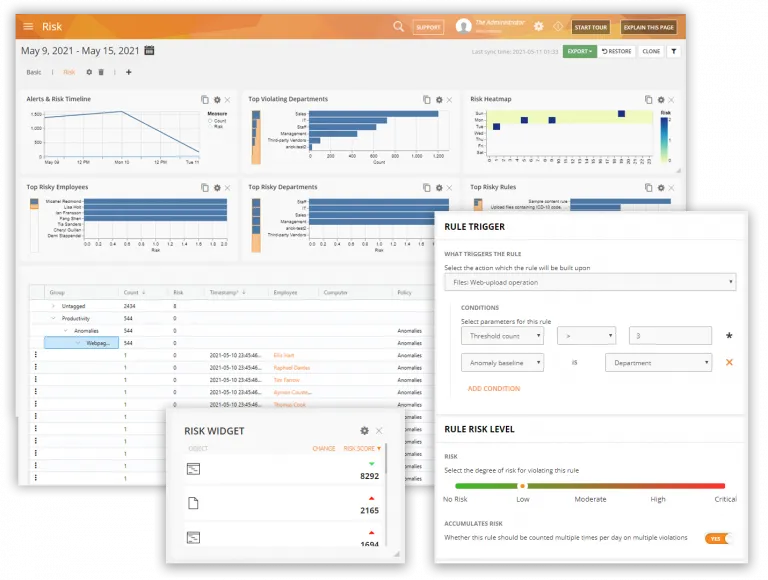
Task: Sort by Timestamp column header
Action: [x=224, y=292]
